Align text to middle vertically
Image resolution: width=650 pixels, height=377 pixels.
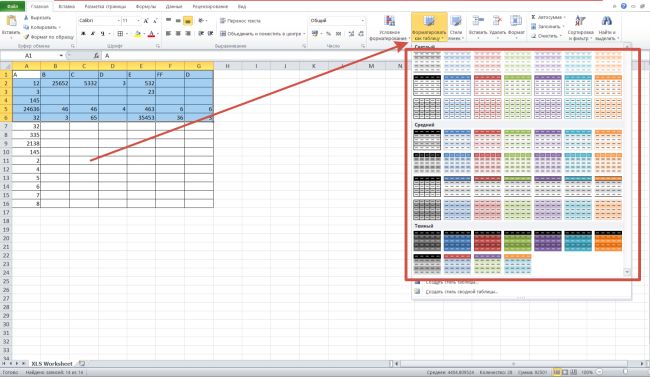tap(178, 20)
